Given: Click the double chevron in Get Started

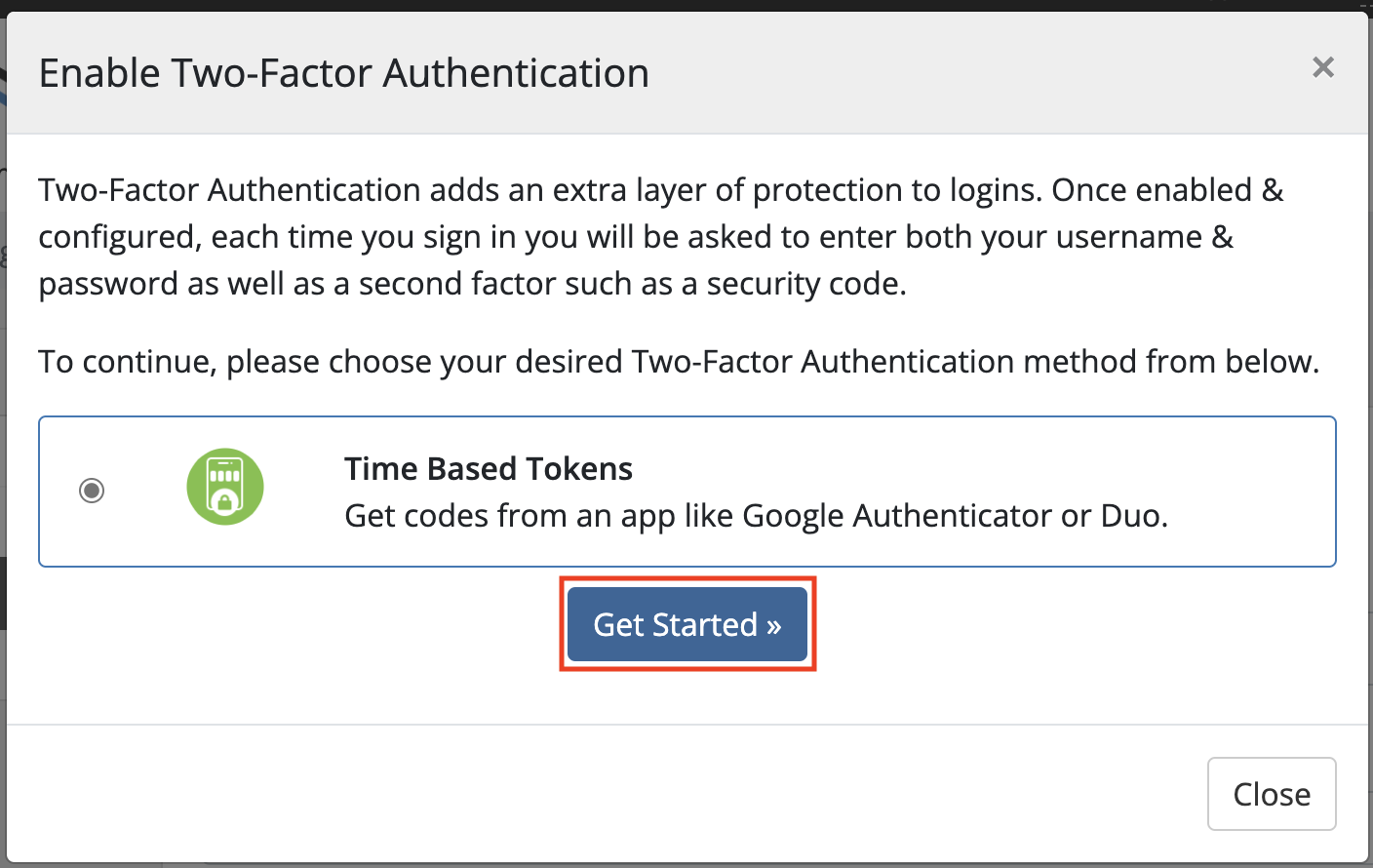Looking at the screenshot, I should coord(773,626).
